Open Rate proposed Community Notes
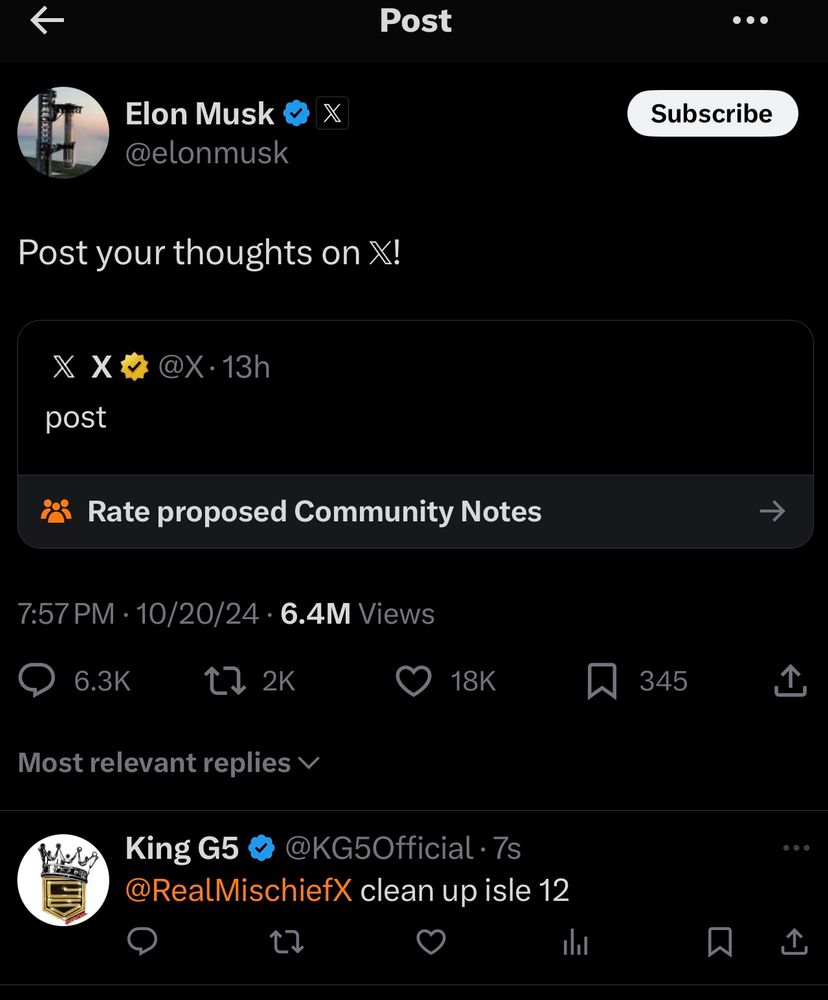 415,511
